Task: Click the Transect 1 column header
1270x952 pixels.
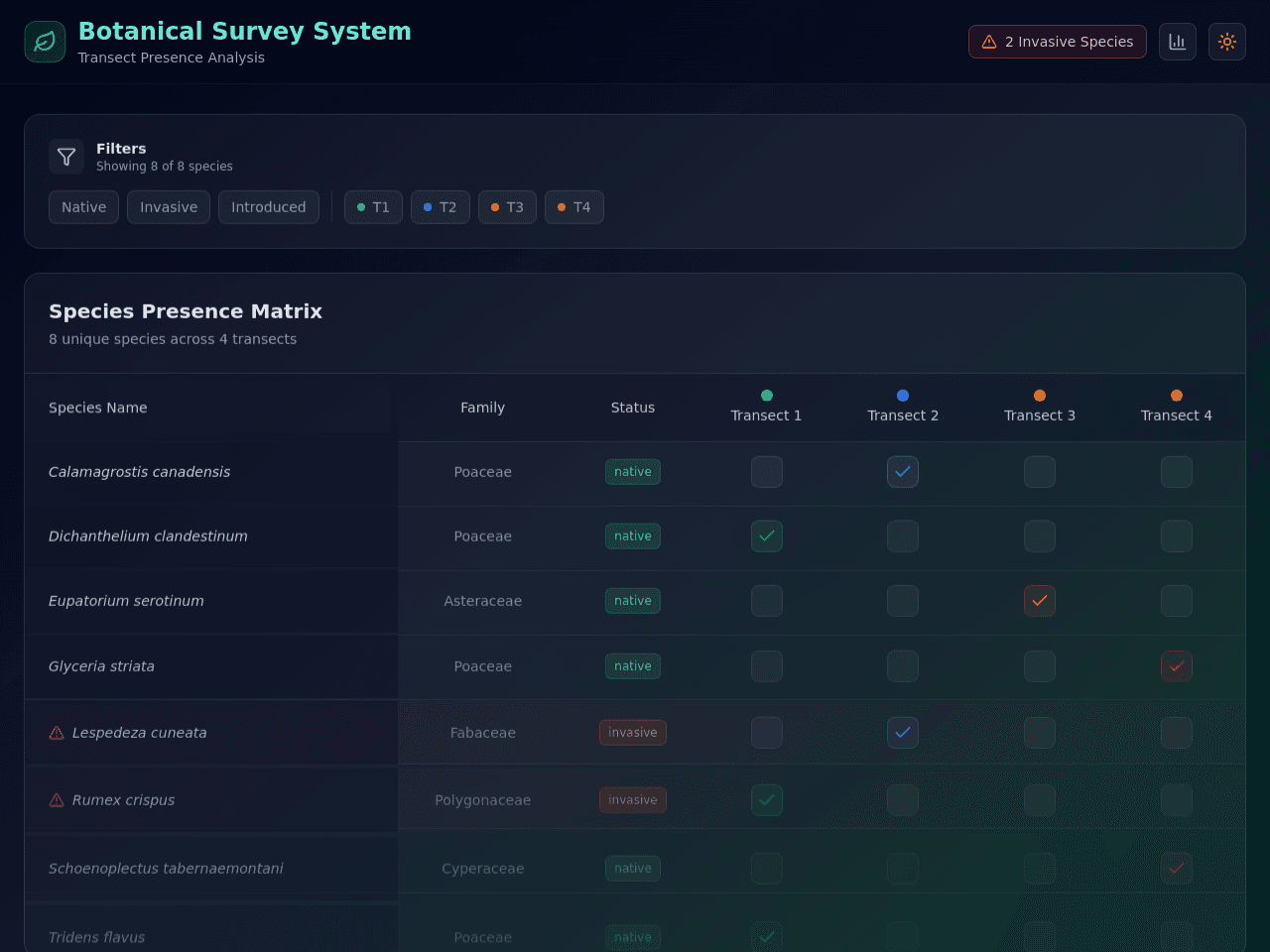Action: tap(767, 407)
